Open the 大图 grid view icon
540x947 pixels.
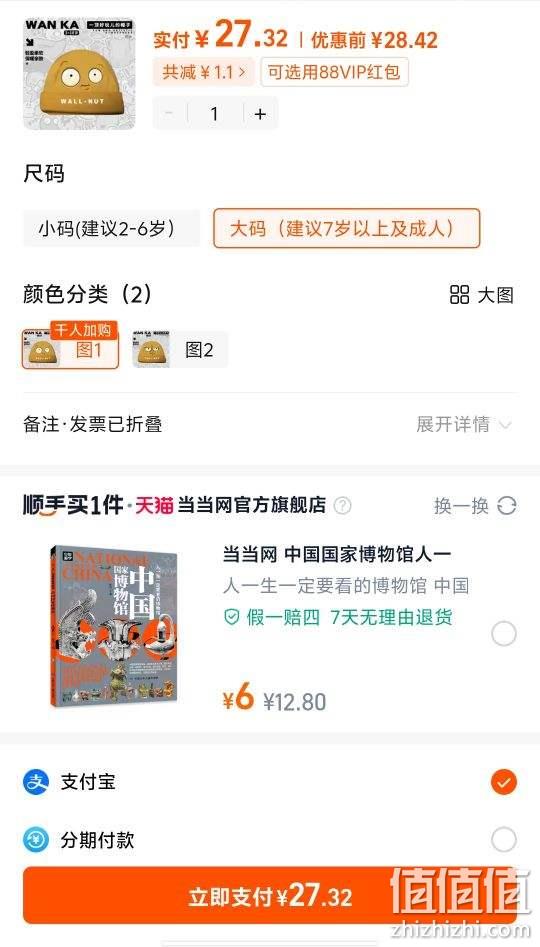[x=460, y=295]
